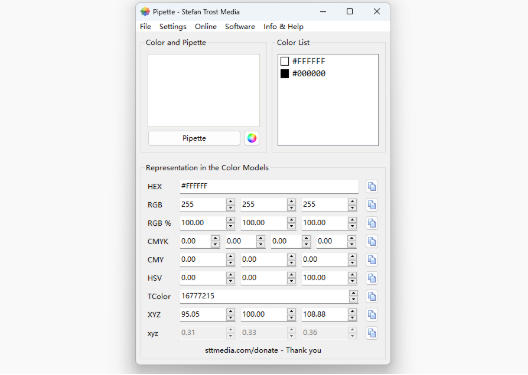Copy the CMY values to clipboard
This screenshot has height=375, width=528.
coord(372,260)
